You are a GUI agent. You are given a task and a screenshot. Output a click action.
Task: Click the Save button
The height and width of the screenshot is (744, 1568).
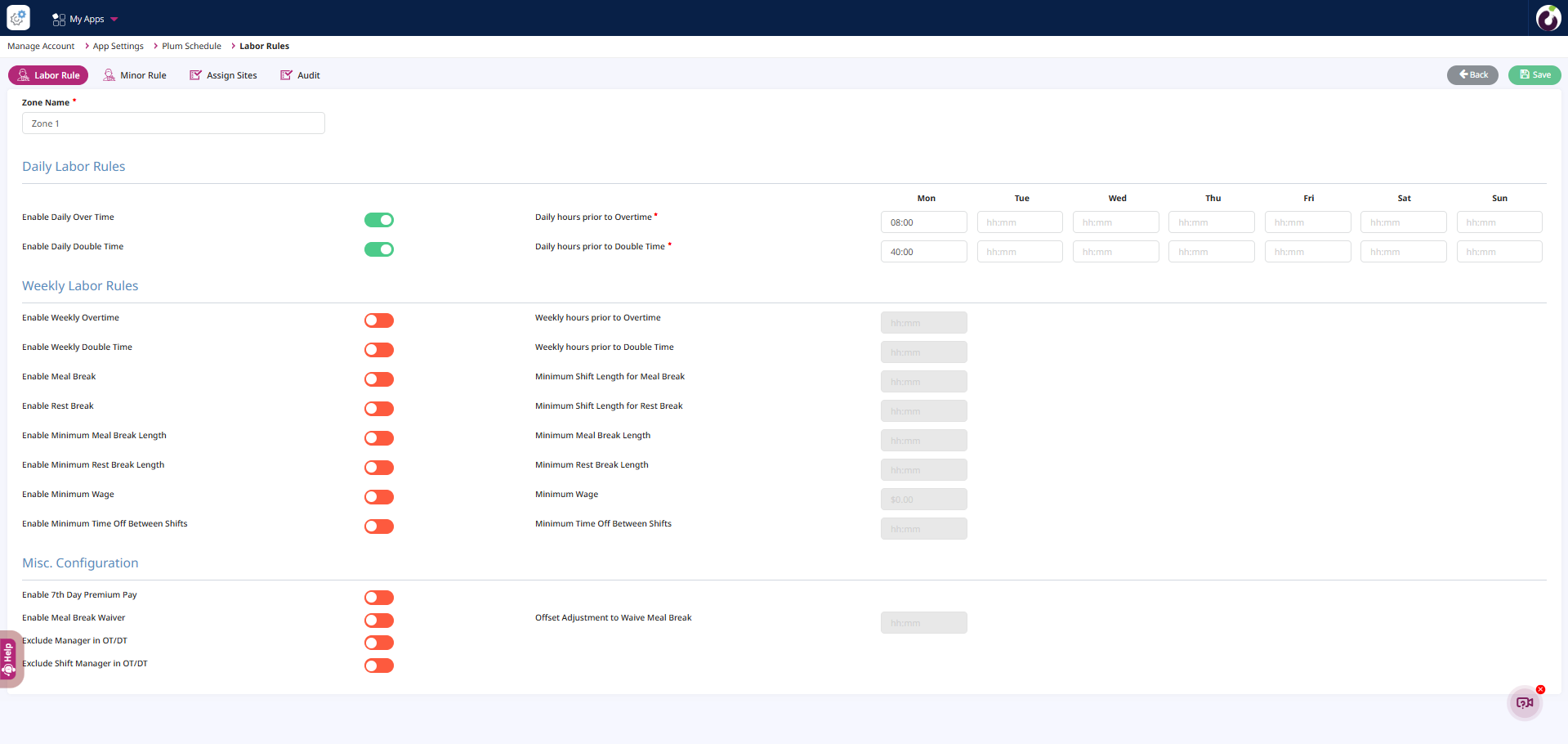[1534, 75]
